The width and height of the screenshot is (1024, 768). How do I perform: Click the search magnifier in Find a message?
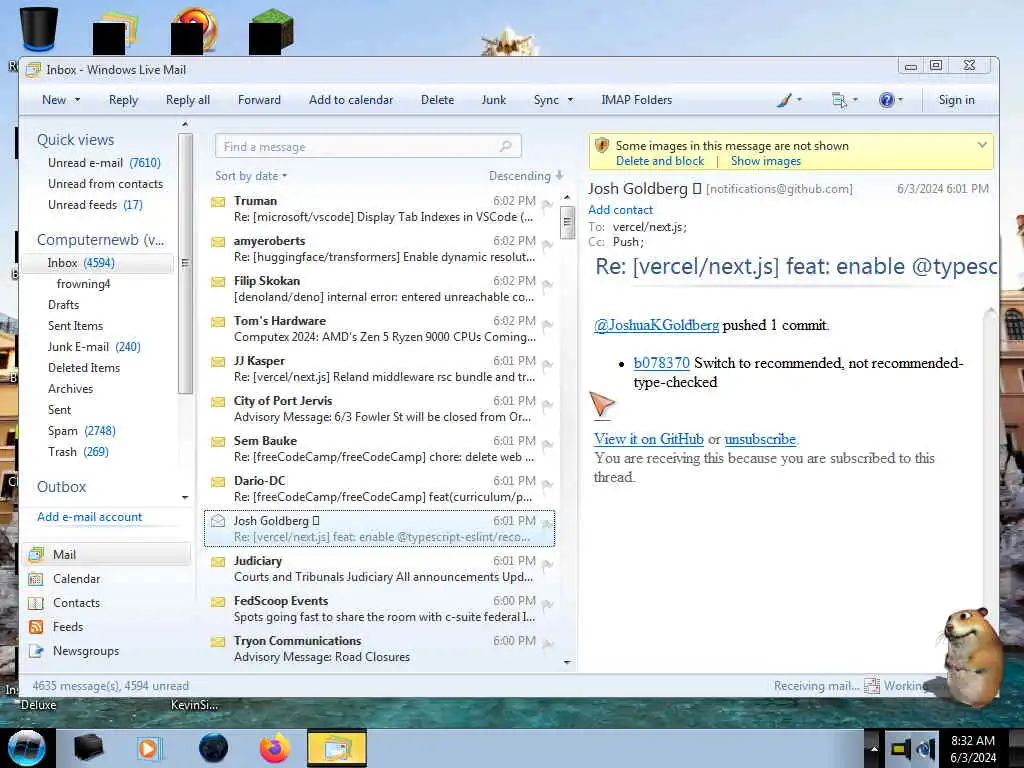click(505, 146)
